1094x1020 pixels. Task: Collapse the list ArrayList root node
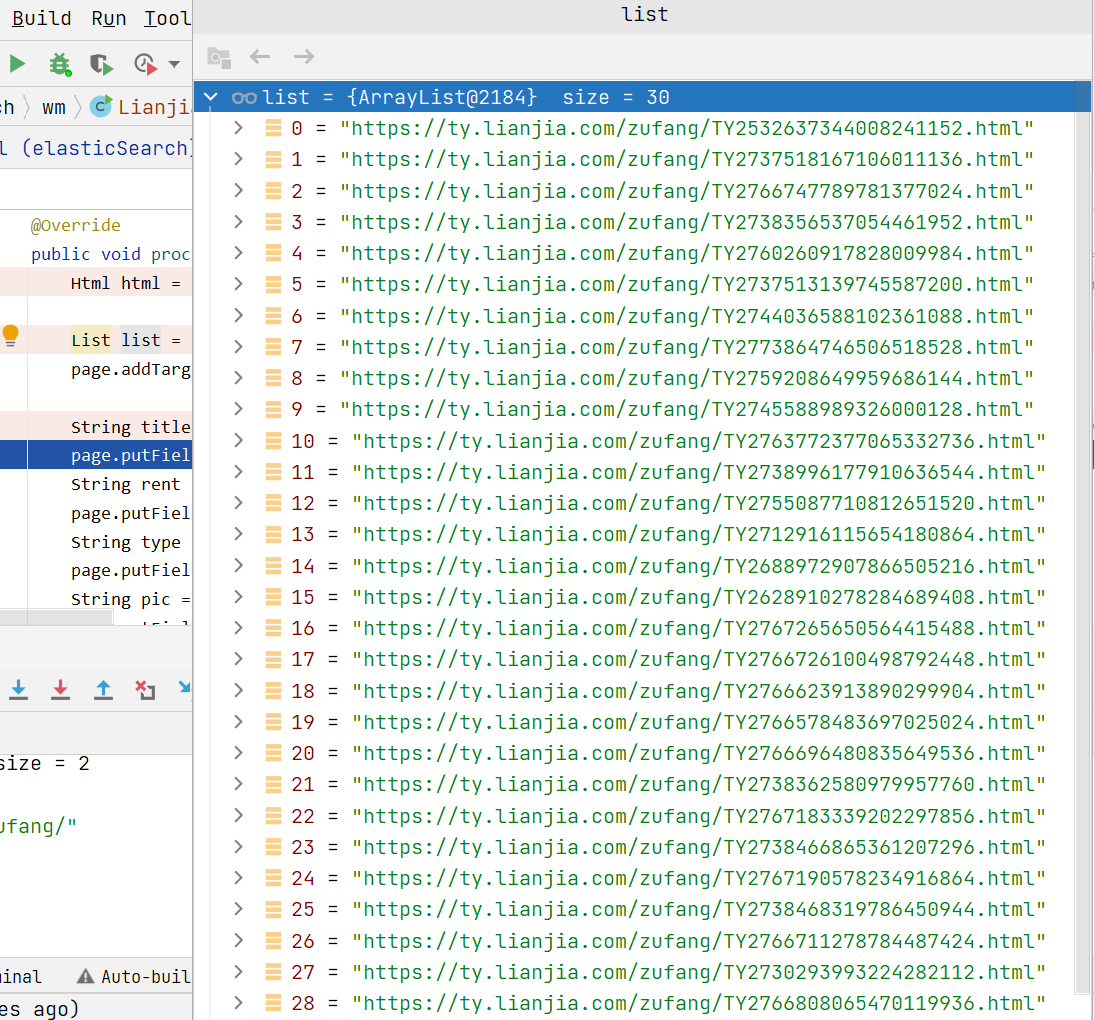coord(211,97)
